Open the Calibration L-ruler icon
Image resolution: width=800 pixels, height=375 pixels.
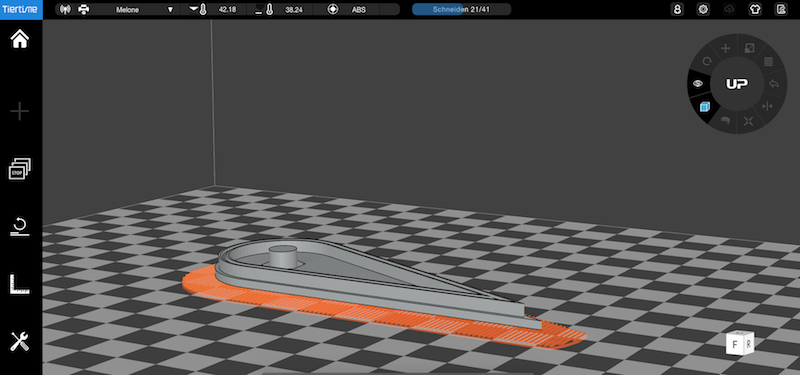coord(20,284)
